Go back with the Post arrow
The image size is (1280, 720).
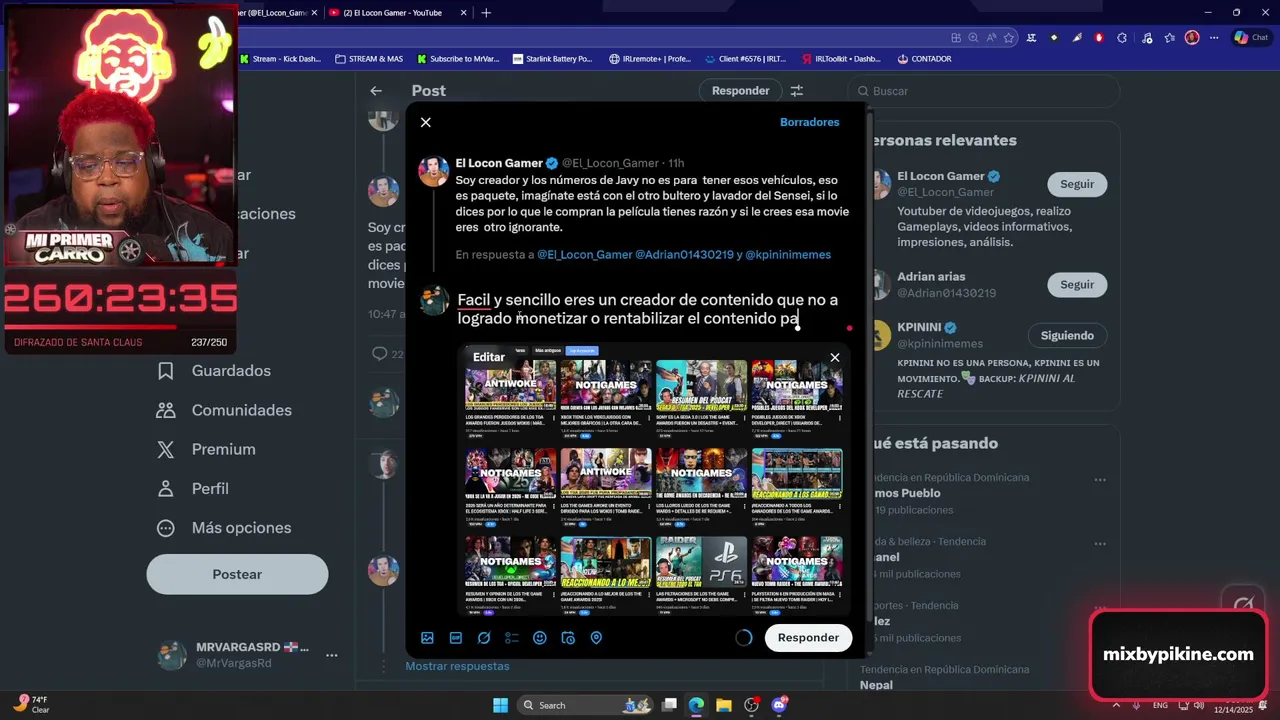(376, 91)
